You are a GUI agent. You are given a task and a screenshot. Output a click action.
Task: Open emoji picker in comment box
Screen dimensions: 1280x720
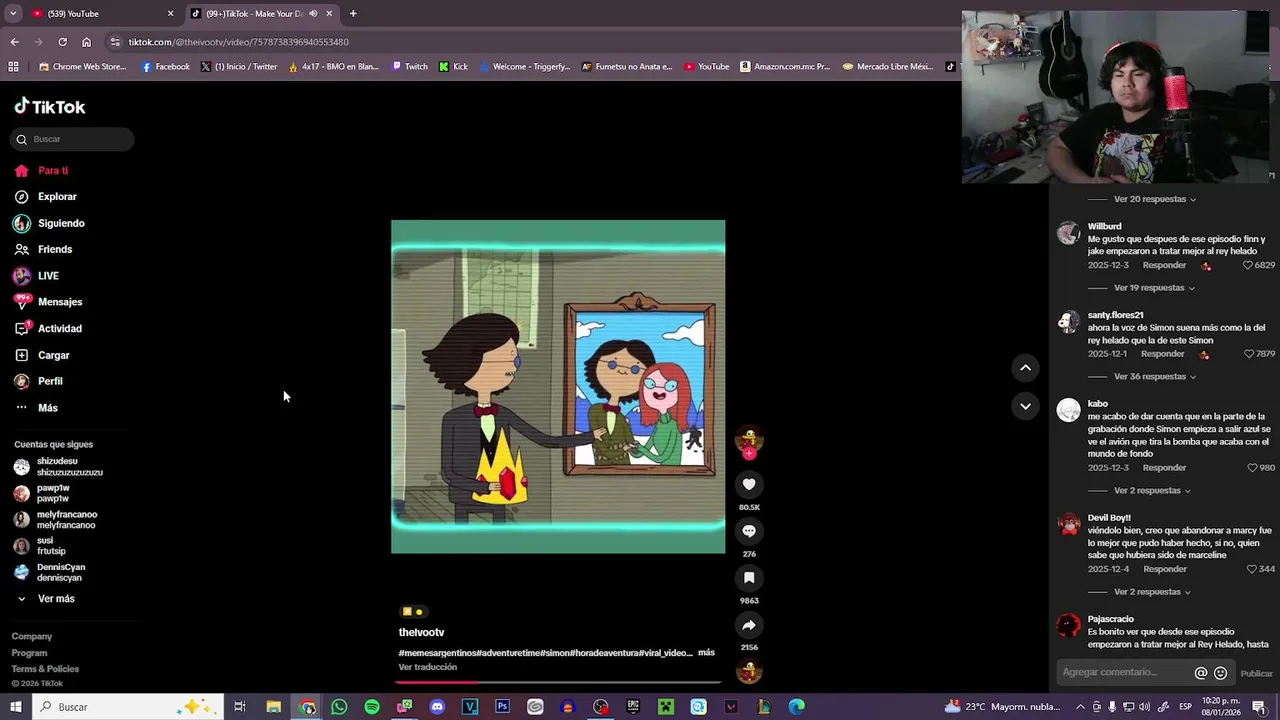(x=1220, y=673)
